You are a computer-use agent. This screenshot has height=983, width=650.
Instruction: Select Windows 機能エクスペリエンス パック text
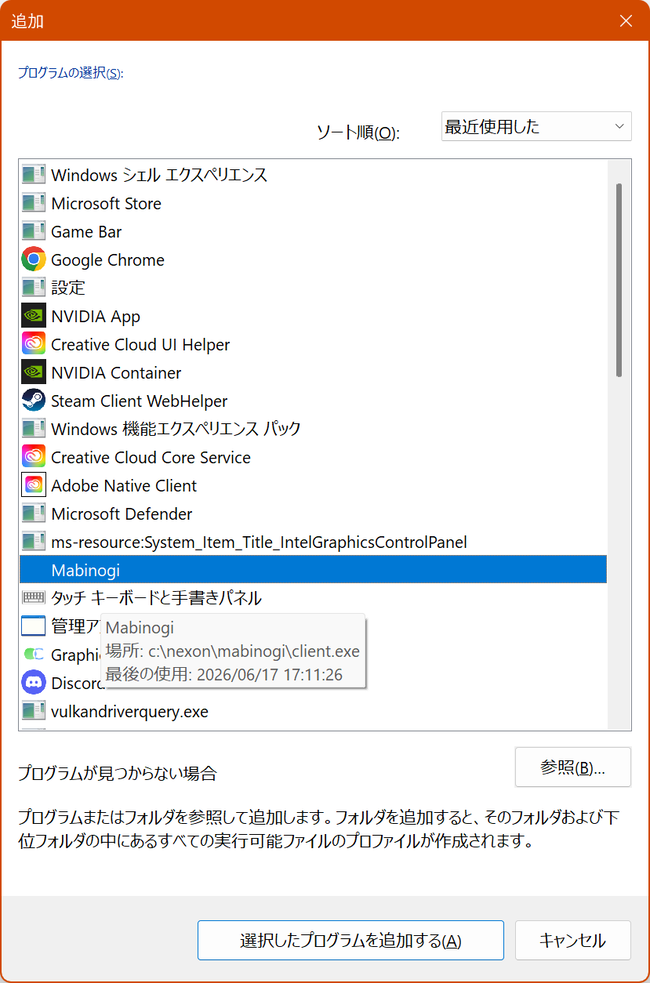[x=176, y=428]
